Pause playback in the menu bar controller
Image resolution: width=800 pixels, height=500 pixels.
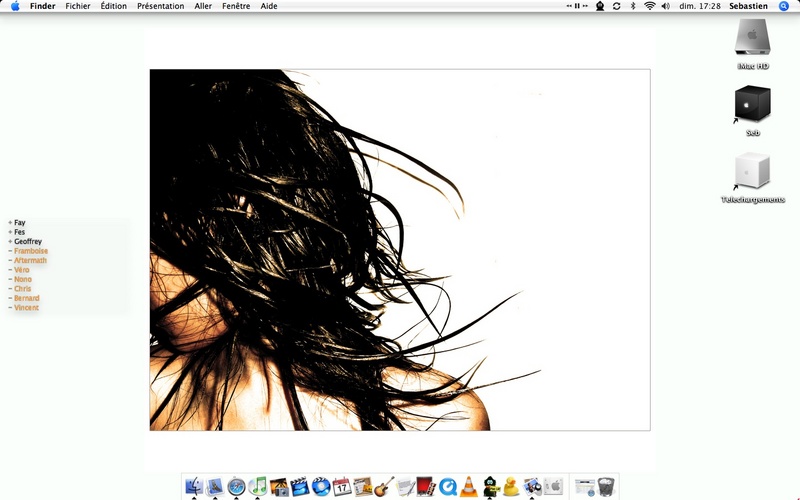[577, 6]
